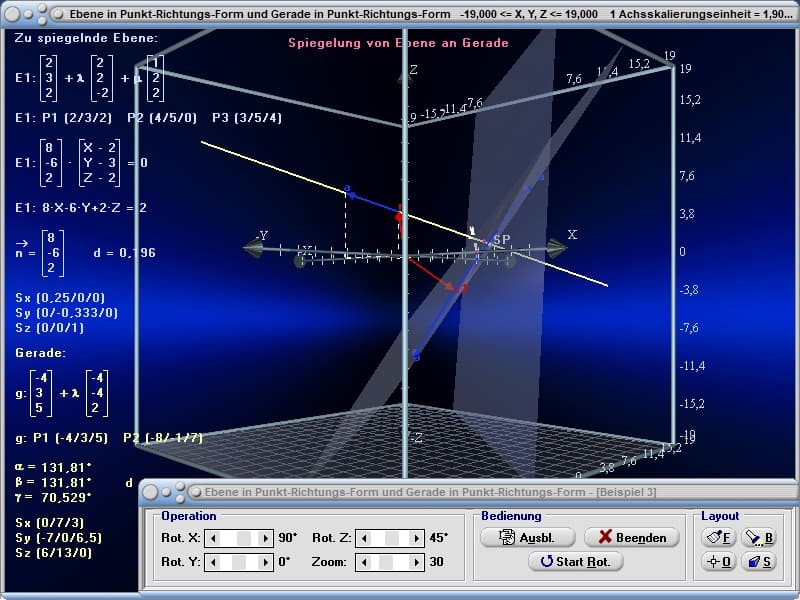Click the Rot. Y slider thumb
Screen dimensions: 800x600
pos(239,562)
